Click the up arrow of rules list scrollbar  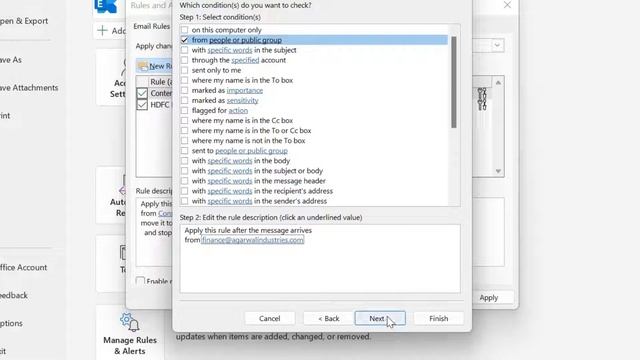(498, 82)
